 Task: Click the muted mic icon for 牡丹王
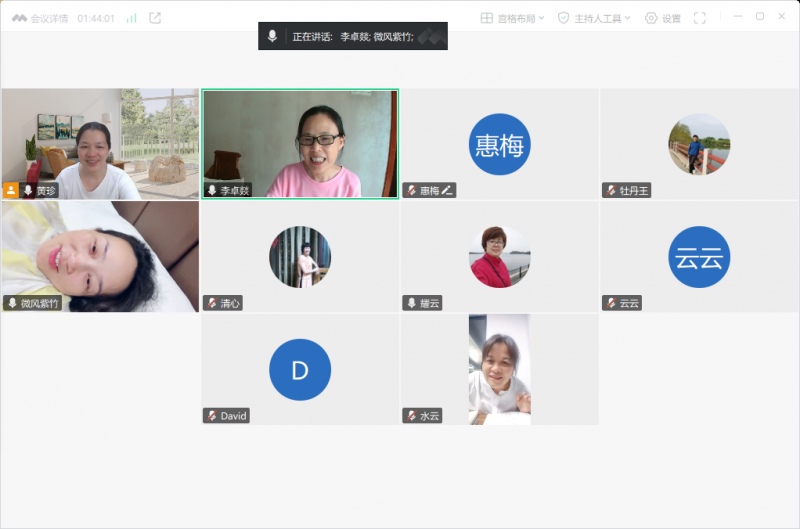610,190
